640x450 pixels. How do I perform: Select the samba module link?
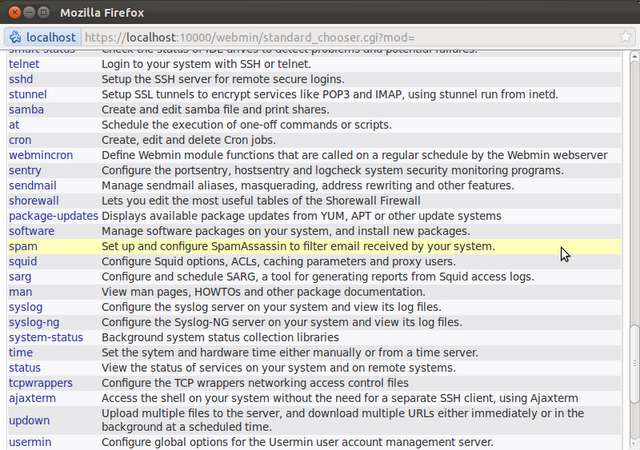26,109
